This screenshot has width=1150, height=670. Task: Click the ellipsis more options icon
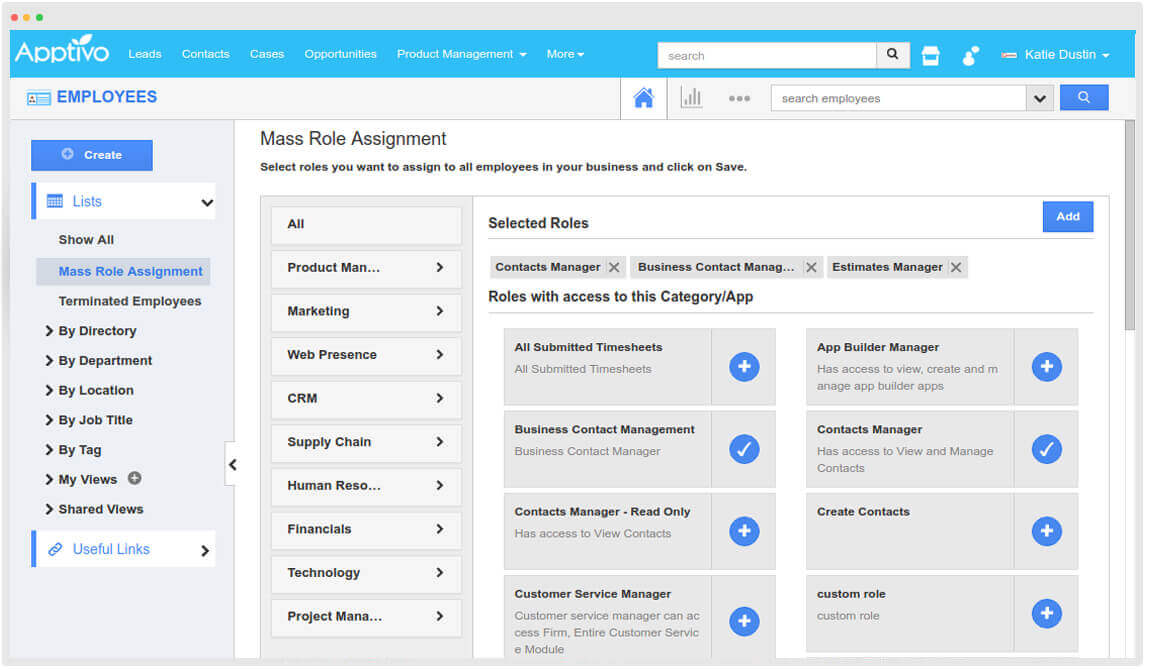point(739,97)
